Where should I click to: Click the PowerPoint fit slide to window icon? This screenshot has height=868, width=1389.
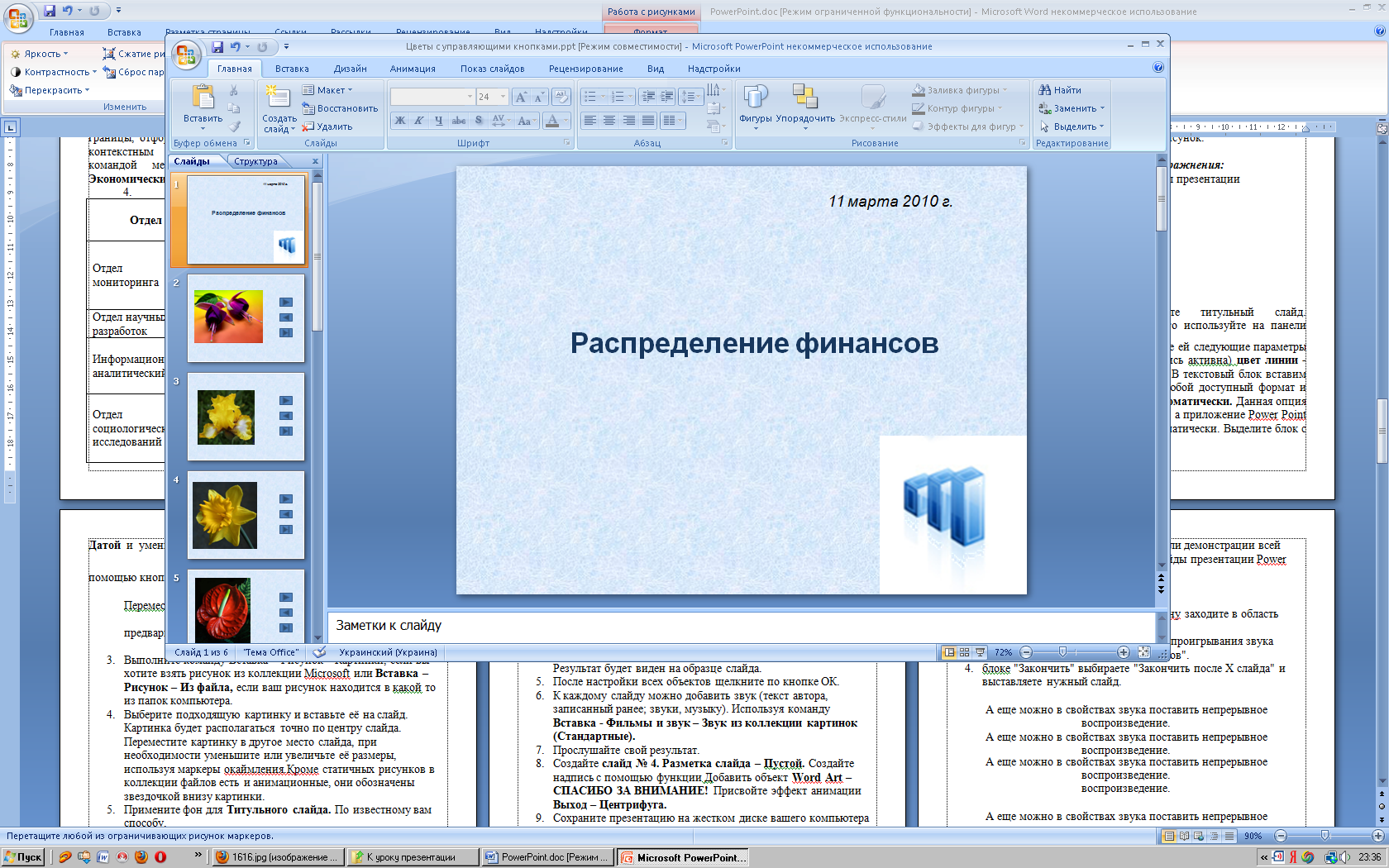pyautogui.click(x=1143, y=652)
